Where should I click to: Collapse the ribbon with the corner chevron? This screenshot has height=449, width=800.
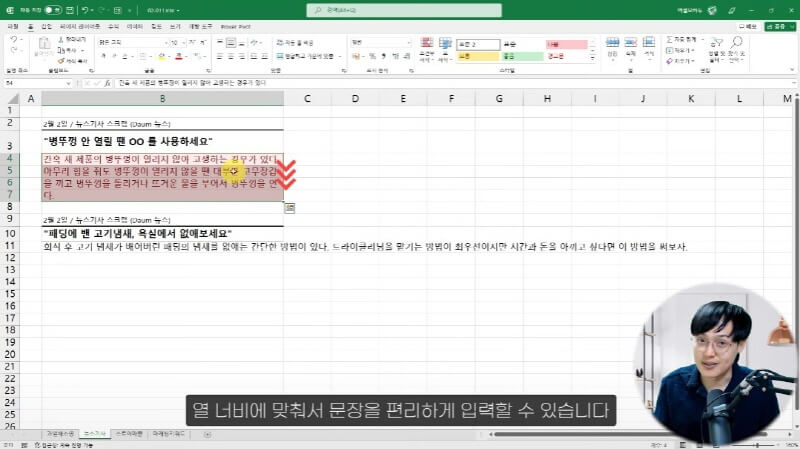pos(792,70)
